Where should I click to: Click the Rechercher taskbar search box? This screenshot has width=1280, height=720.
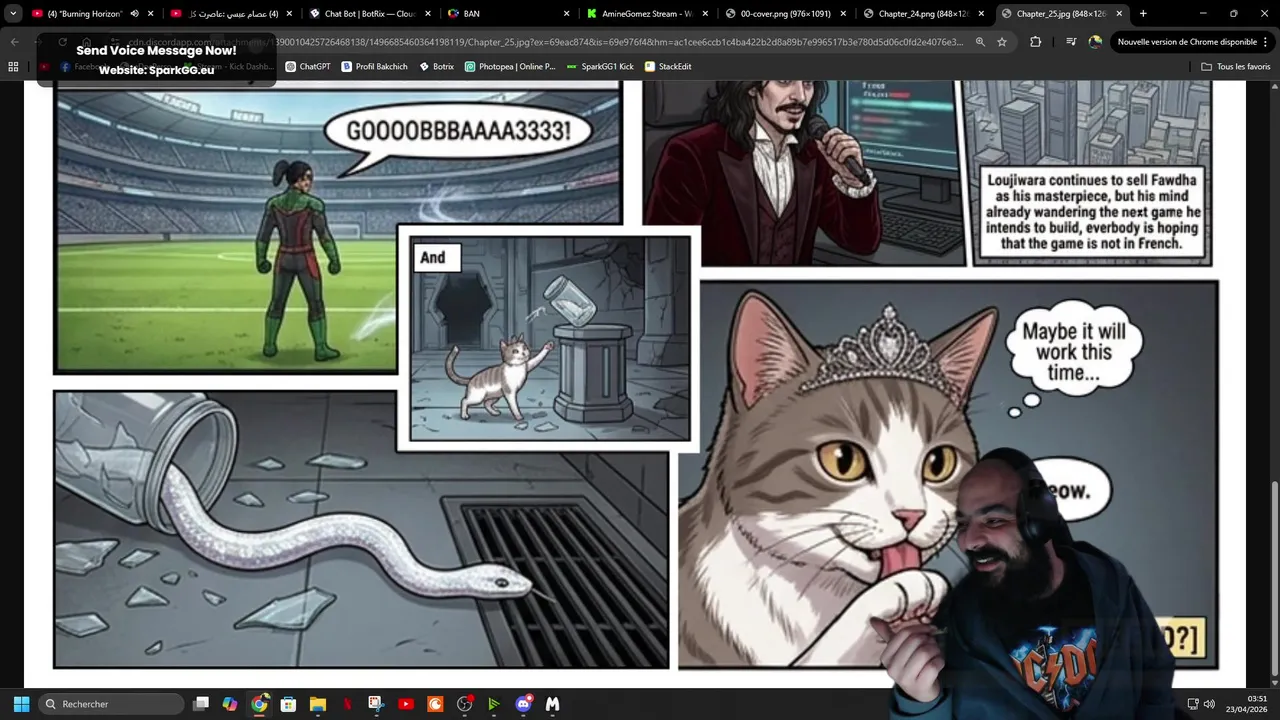(x=111, y=704)
